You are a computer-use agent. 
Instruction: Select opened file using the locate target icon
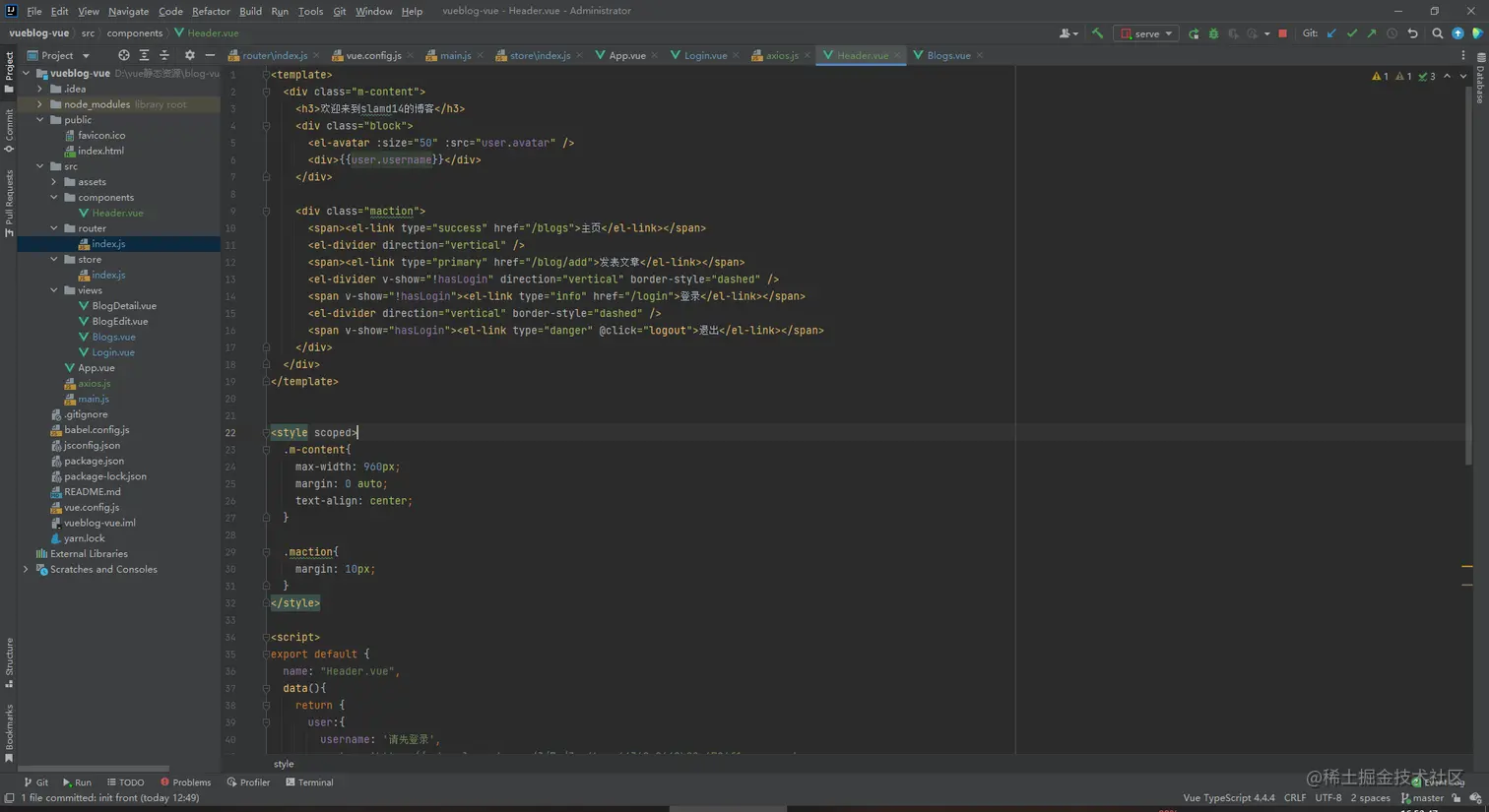pos(123,55)
